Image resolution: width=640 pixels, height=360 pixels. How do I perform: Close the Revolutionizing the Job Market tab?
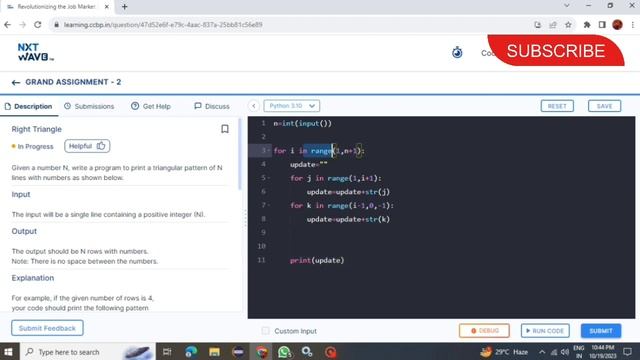coord(107,7)
